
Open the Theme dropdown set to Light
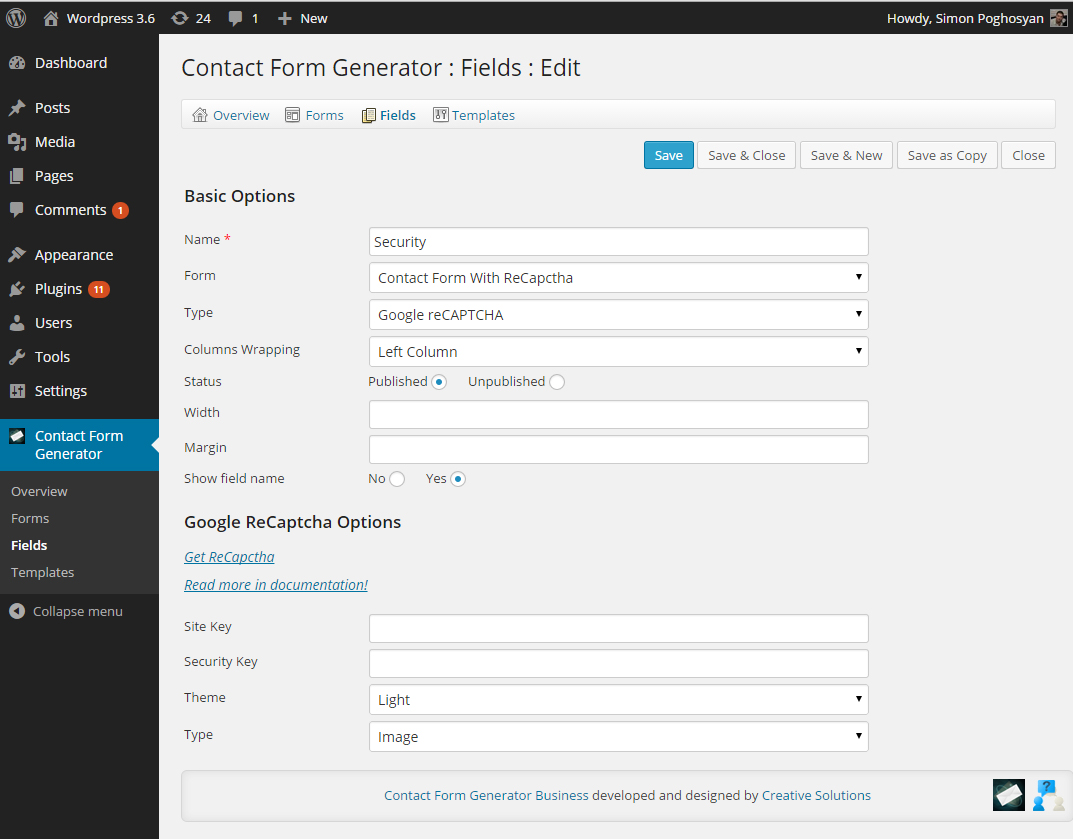tap(619, 699)
